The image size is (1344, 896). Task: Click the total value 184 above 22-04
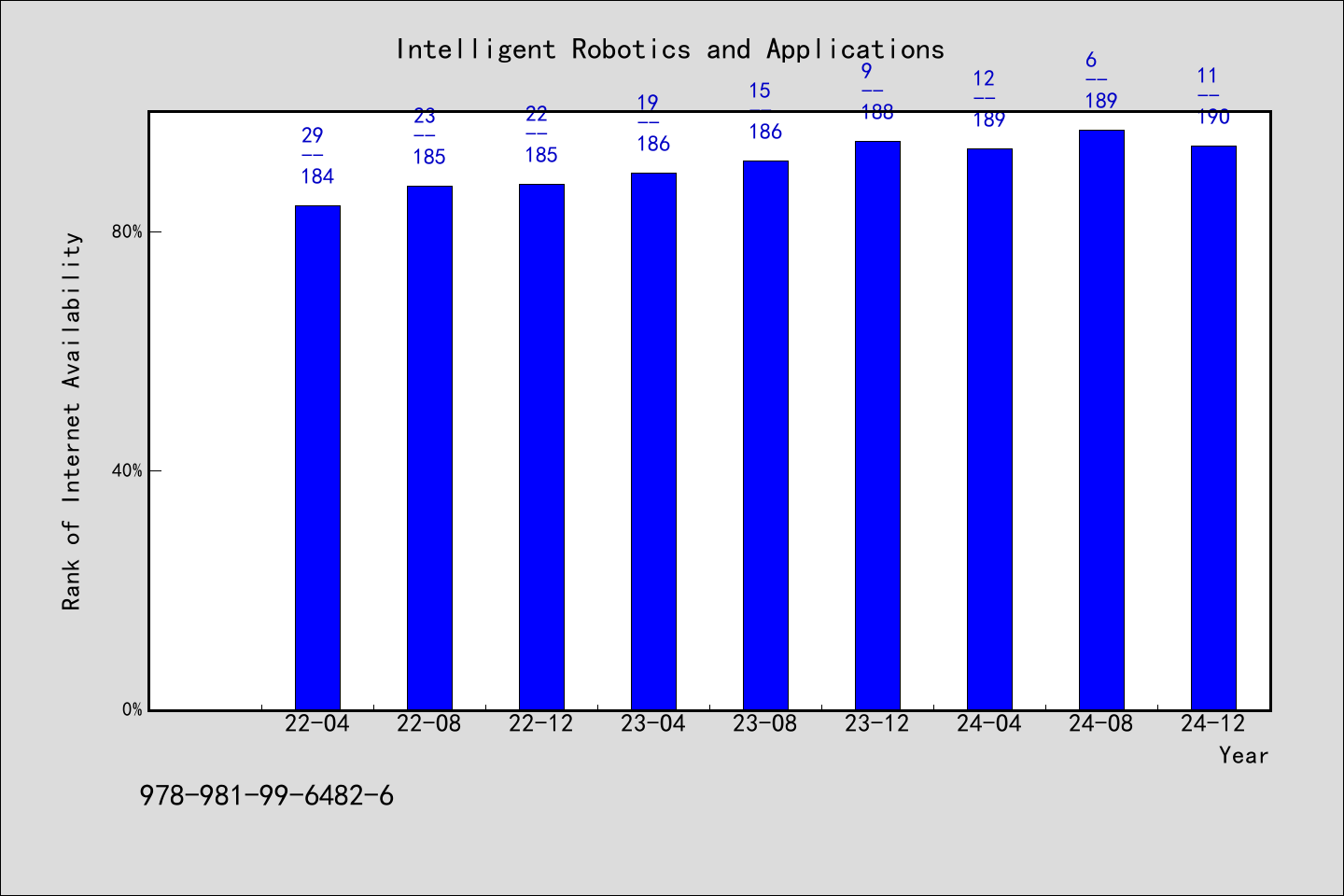click(x=317, y=176)
